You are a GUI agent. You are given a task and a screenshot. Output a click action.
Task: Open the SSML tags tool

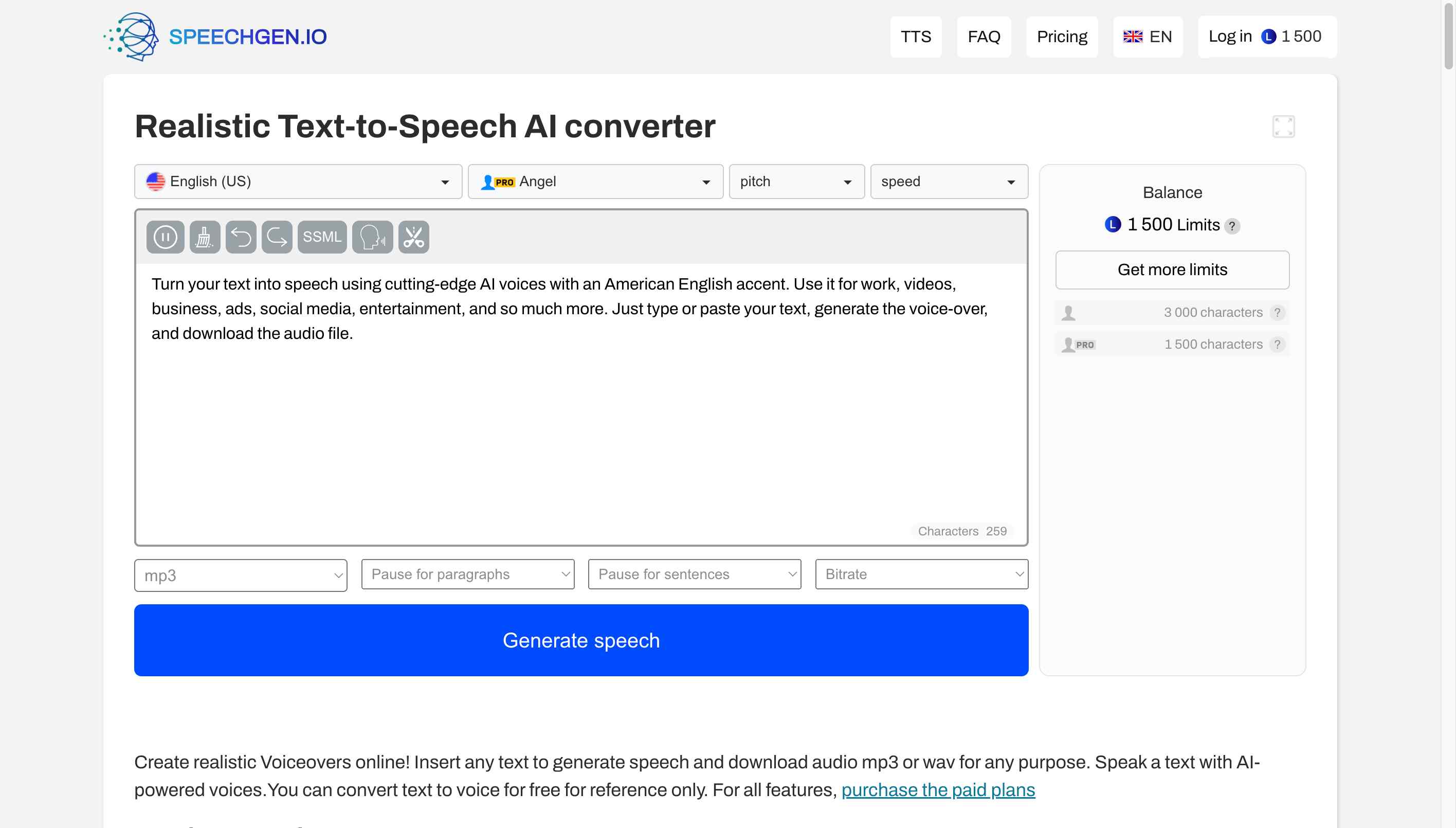[322, 237]
